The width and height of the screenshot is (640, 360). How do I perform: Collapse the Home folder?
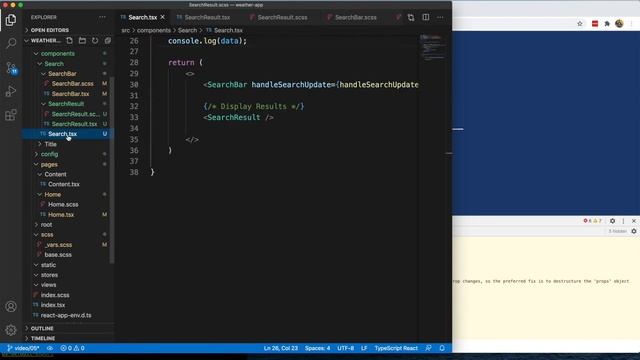click(x=52, y=194)
